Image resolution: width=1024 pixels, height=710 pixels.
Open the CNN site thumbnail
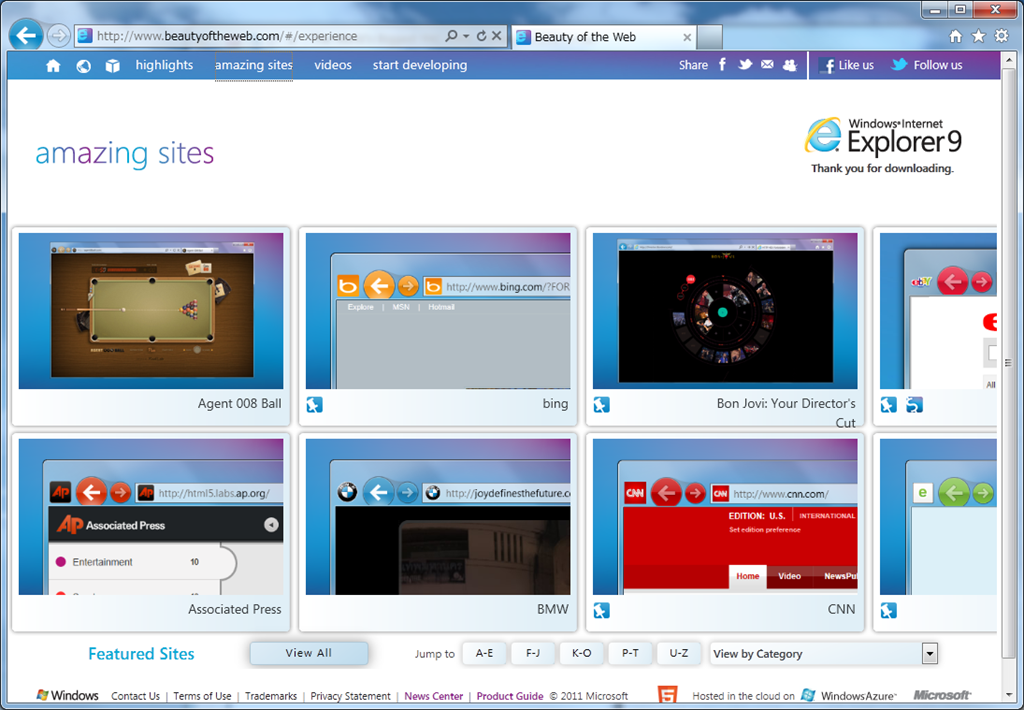pyautogui.click(x=725, y=517)
